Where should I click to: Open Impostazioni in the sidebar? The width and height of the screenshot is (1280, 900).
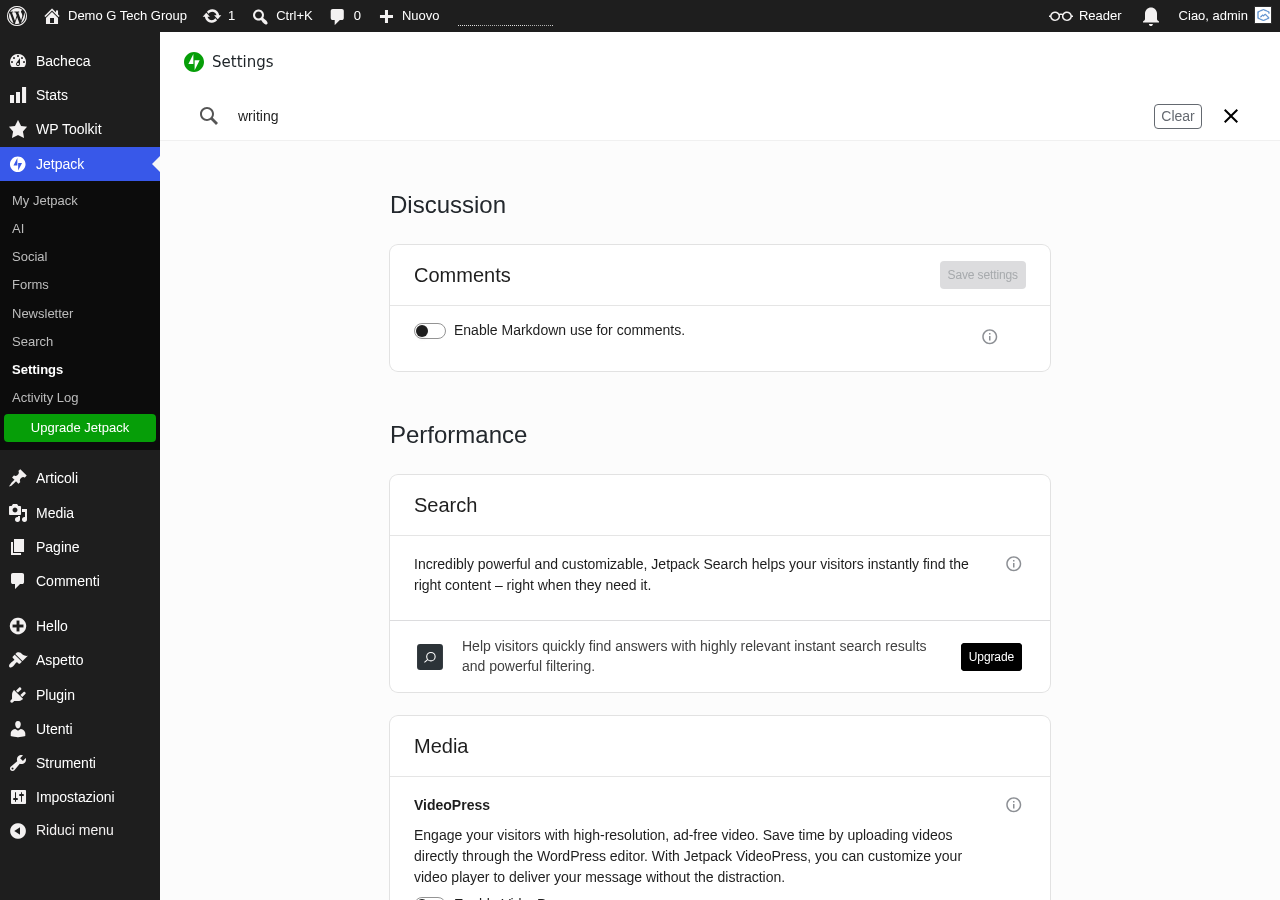[x=80, y=797]
